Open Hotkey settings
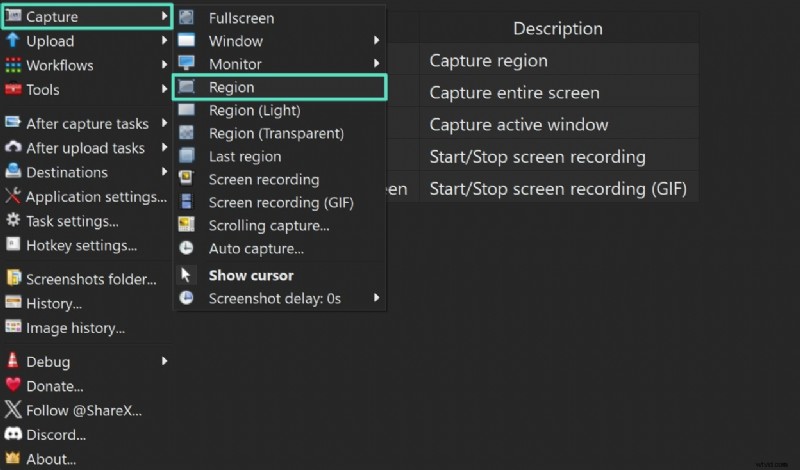 [x=81, y=245]
